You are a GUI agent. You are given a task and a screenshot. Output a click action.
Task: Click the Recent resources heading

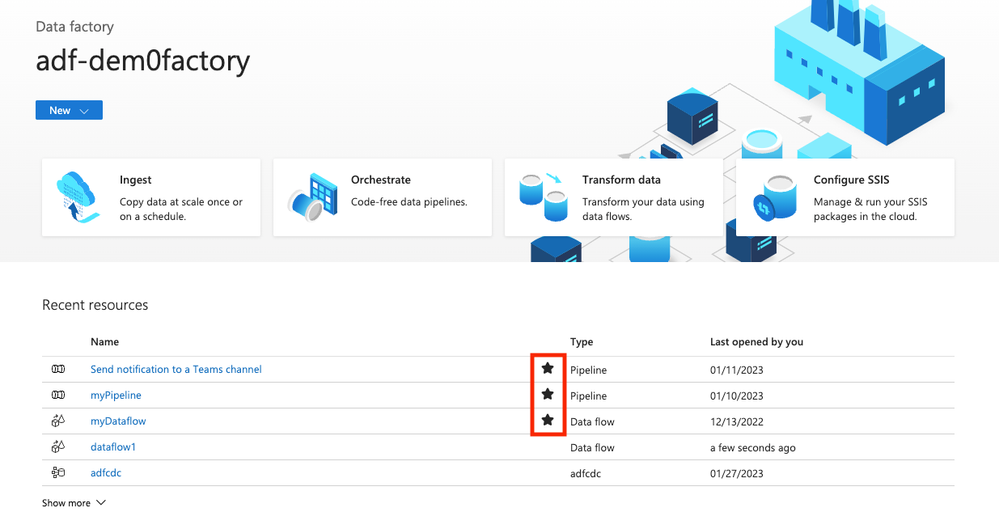(x=95, y=305)
